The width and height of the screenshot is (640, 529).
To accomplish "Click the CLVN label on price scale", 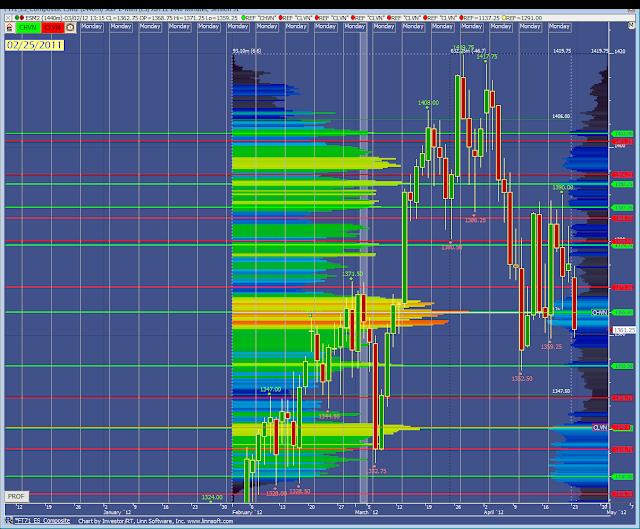I will coord(600,427).
